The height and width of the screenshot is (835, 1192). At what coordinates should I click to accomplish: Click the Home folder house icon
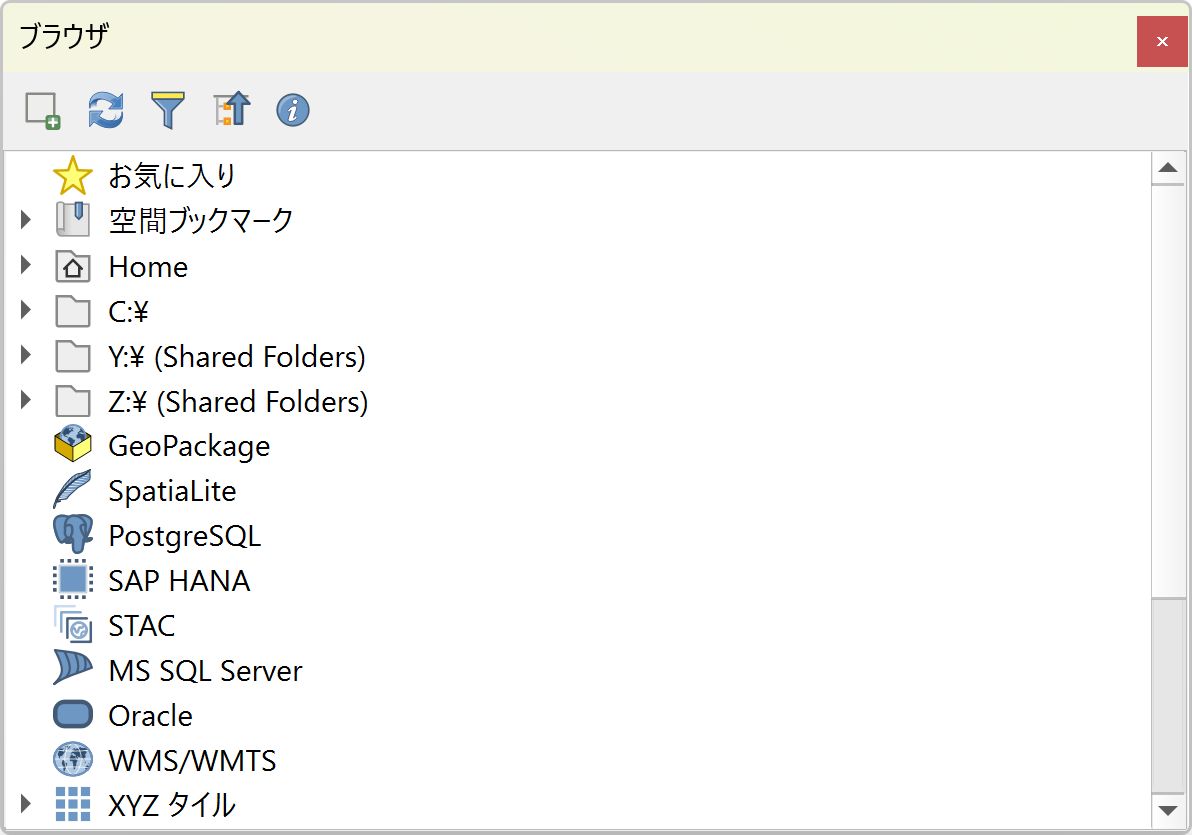point(73,265)
